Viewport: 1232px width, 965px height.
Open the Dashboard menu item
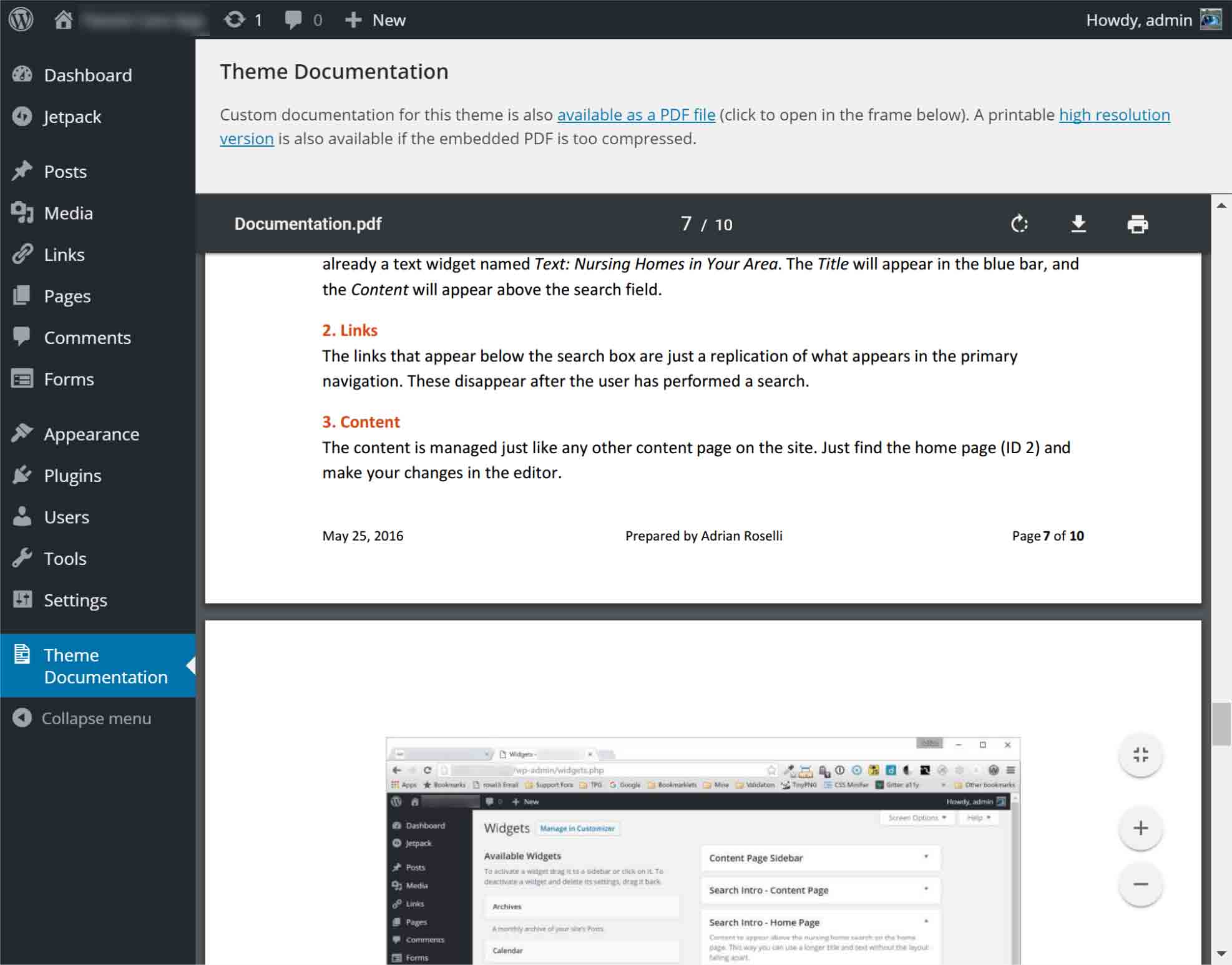tap(88, 75)
